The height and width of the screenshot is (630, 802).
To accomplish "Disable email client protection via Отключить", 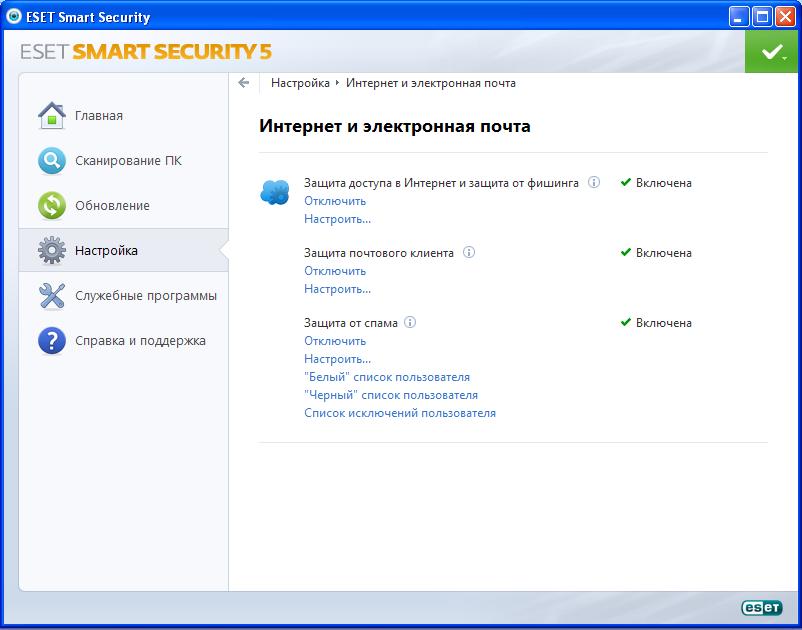I will pyautogui.click(x=335, y=271).
